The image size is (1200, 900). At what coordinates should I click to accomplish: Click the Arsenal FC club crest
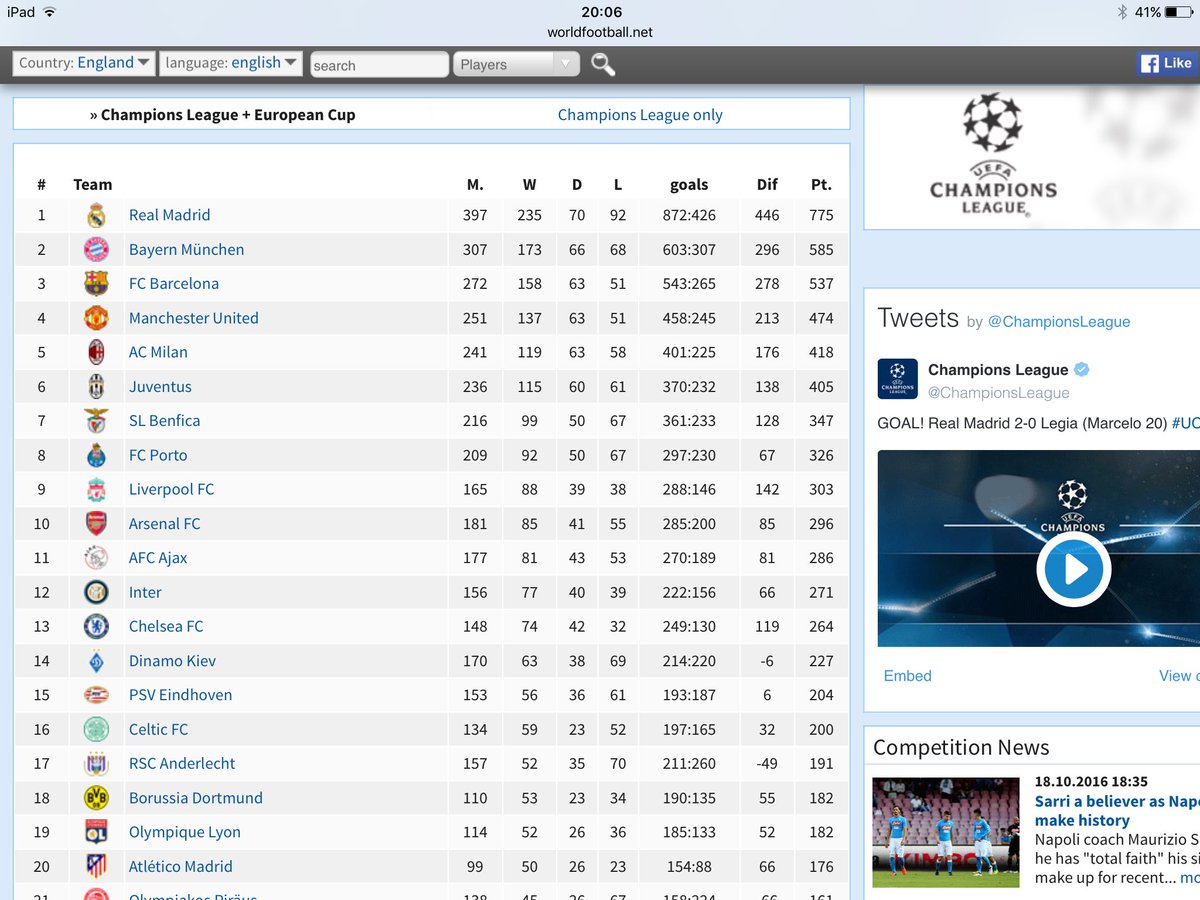coord(96,523)
